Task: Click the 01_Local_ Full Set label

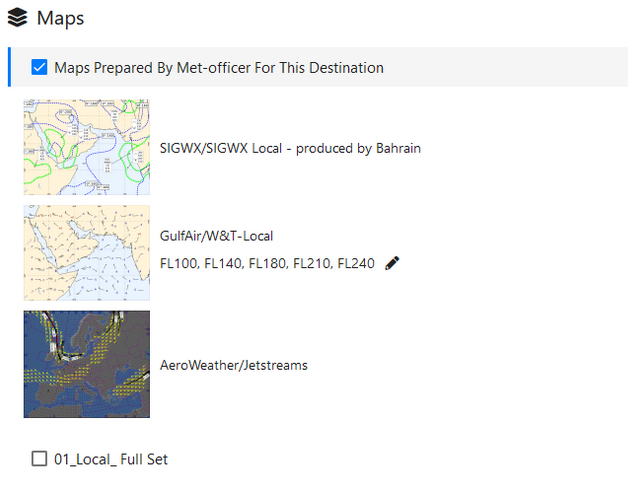Action: (111, 459)
